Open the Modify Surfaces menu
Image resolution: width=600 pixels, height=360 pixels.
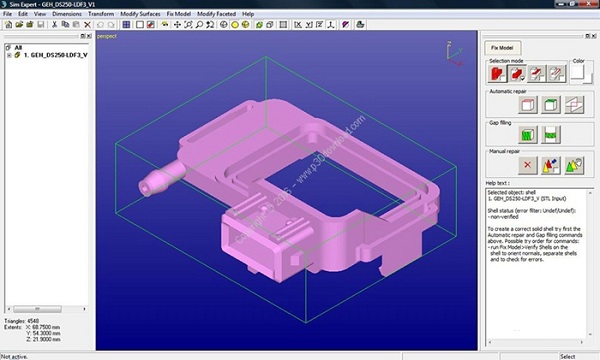(140, 14)
